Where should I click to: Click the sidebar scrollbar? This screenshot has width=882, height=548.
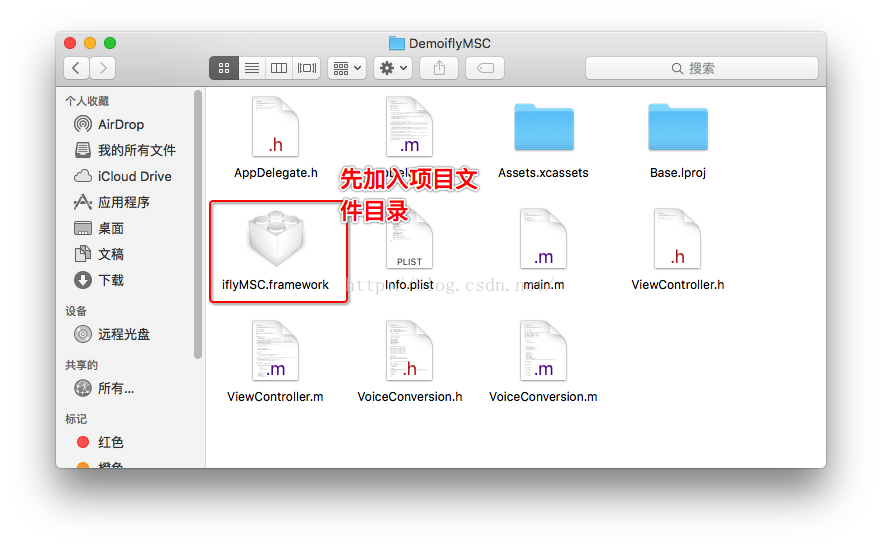(x=197, y=224)
